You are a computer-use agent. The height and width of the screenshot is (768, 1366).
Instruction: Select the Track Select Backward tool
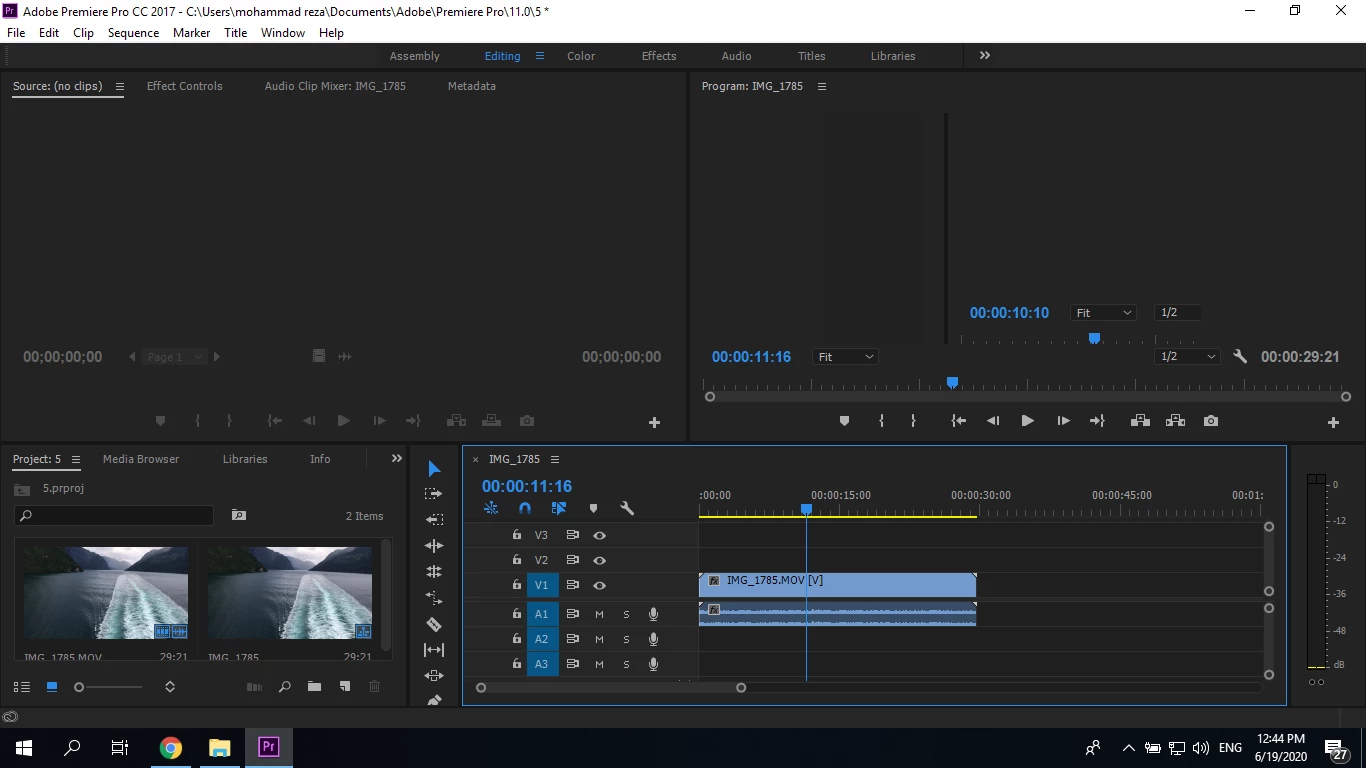tap(434, 520)
